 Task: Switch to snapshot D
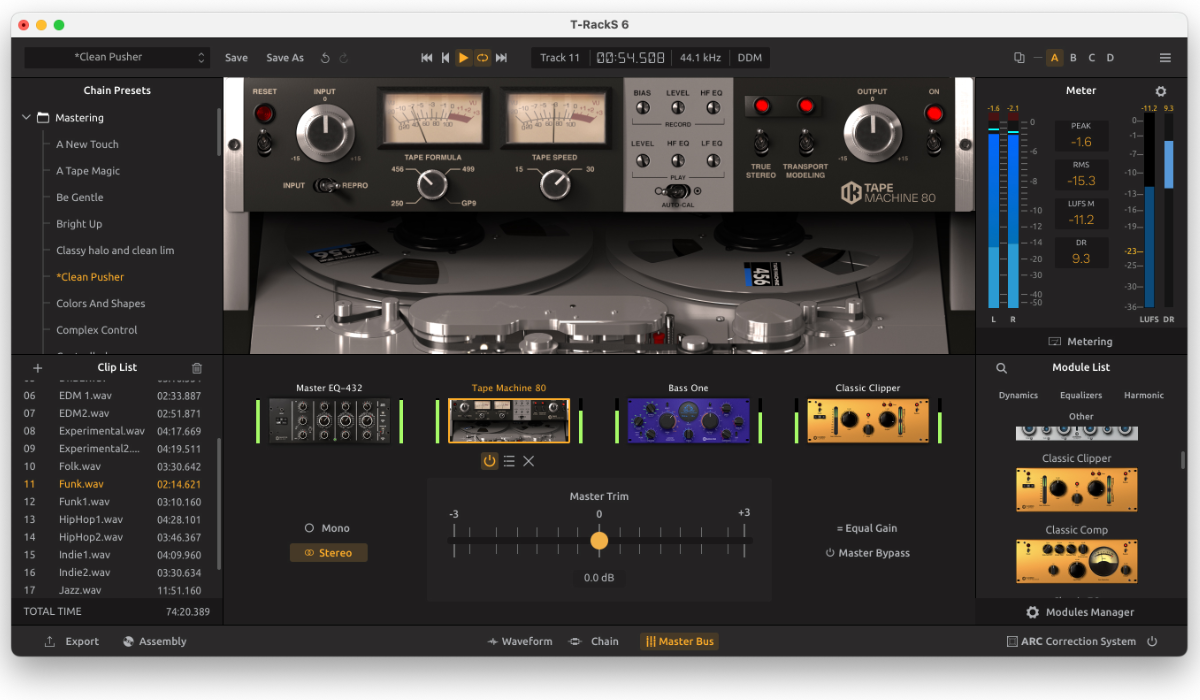pos(1110,58)
